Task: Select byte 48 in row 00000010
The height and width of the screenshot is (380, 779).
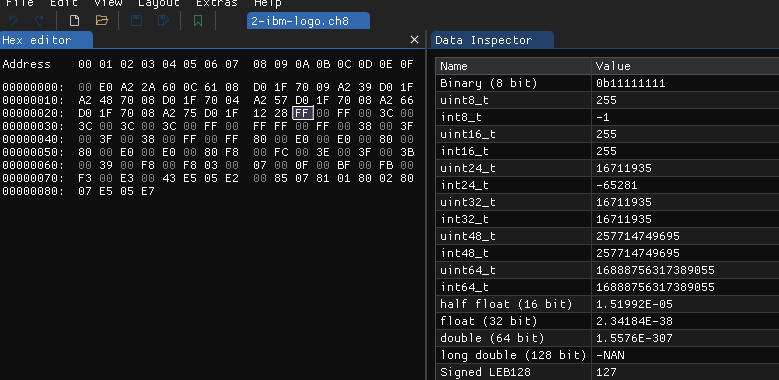Action: tap(106, 100)
